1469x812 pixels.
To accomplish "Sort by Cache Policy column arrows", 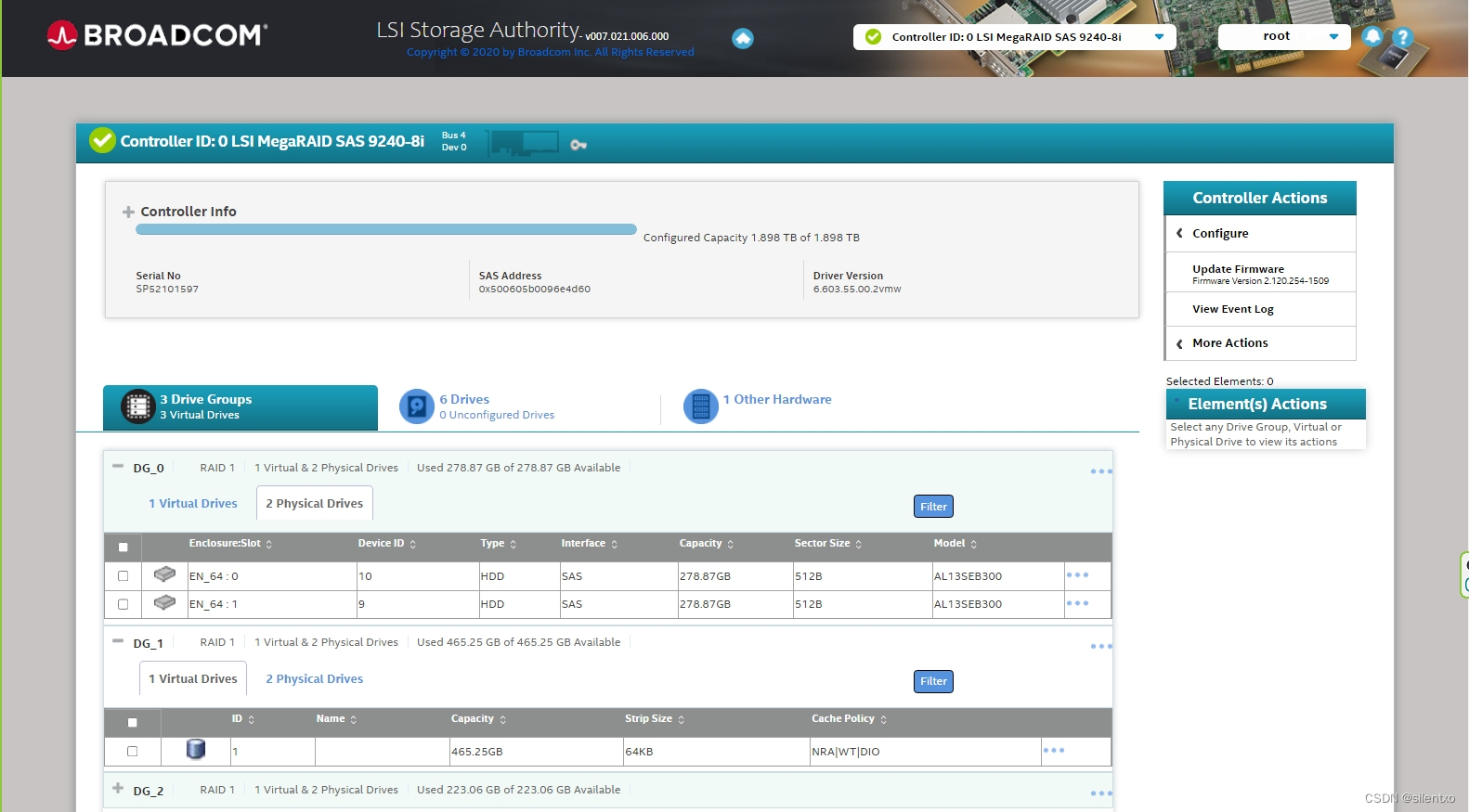I will pyautogui.click(x=884, y=719).
